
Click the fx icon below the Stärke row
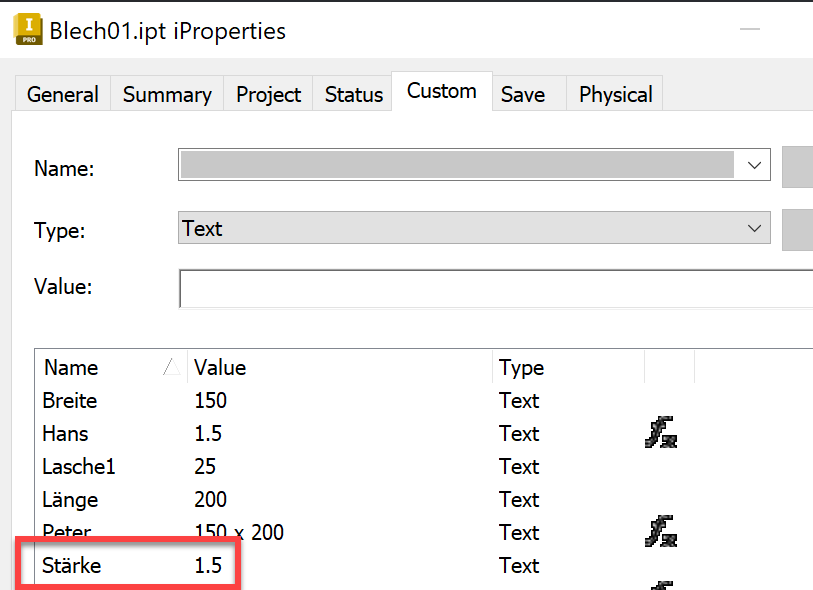tap(661, 586)
